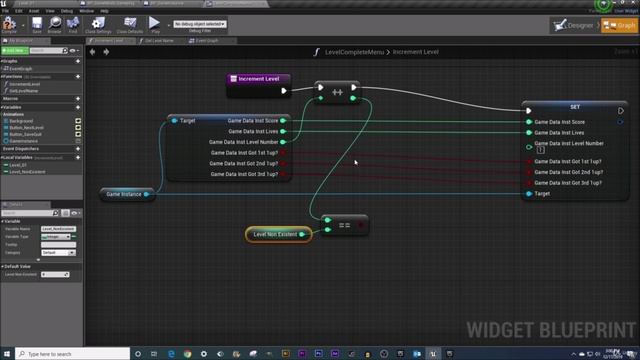This screenshot has height=360, width=640.
Task: Click search magnifier in Details panel
Action: tap(56, 213)
